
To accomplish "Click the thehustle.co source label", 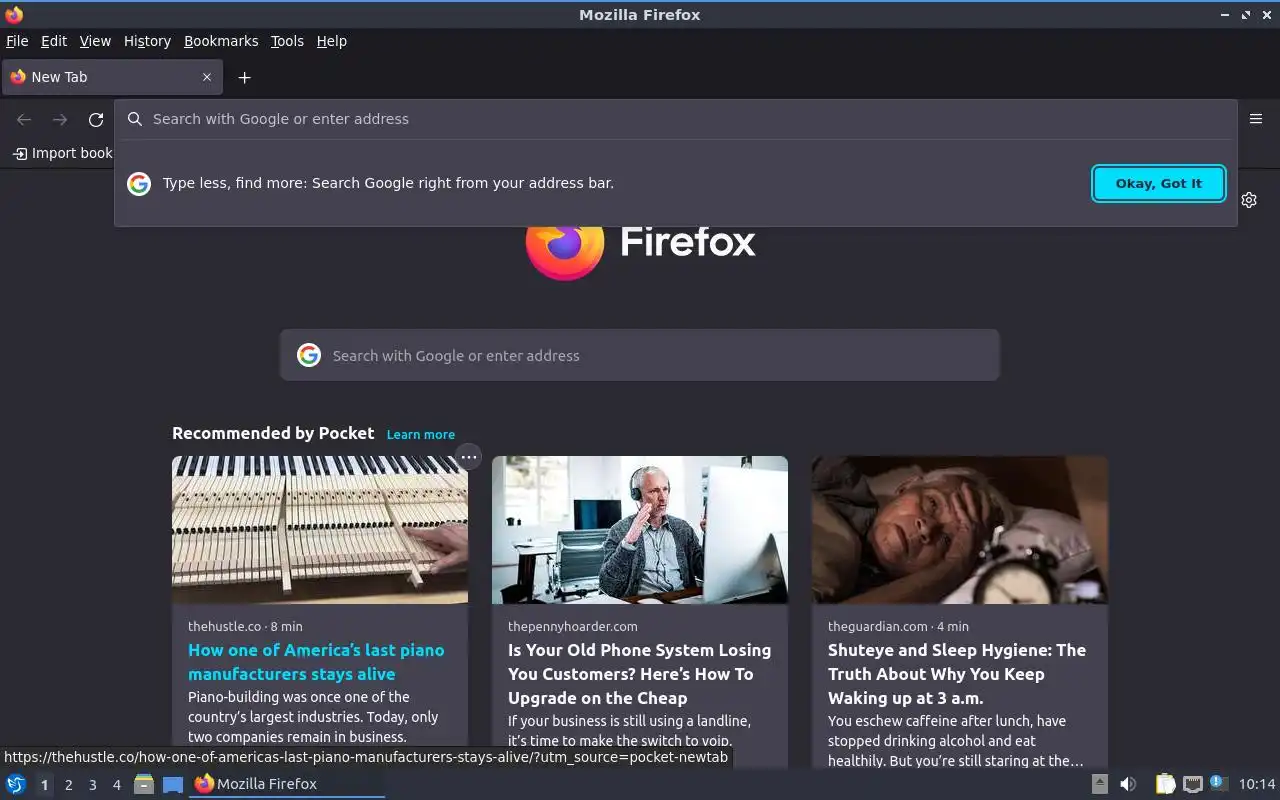I will (224, 626).
